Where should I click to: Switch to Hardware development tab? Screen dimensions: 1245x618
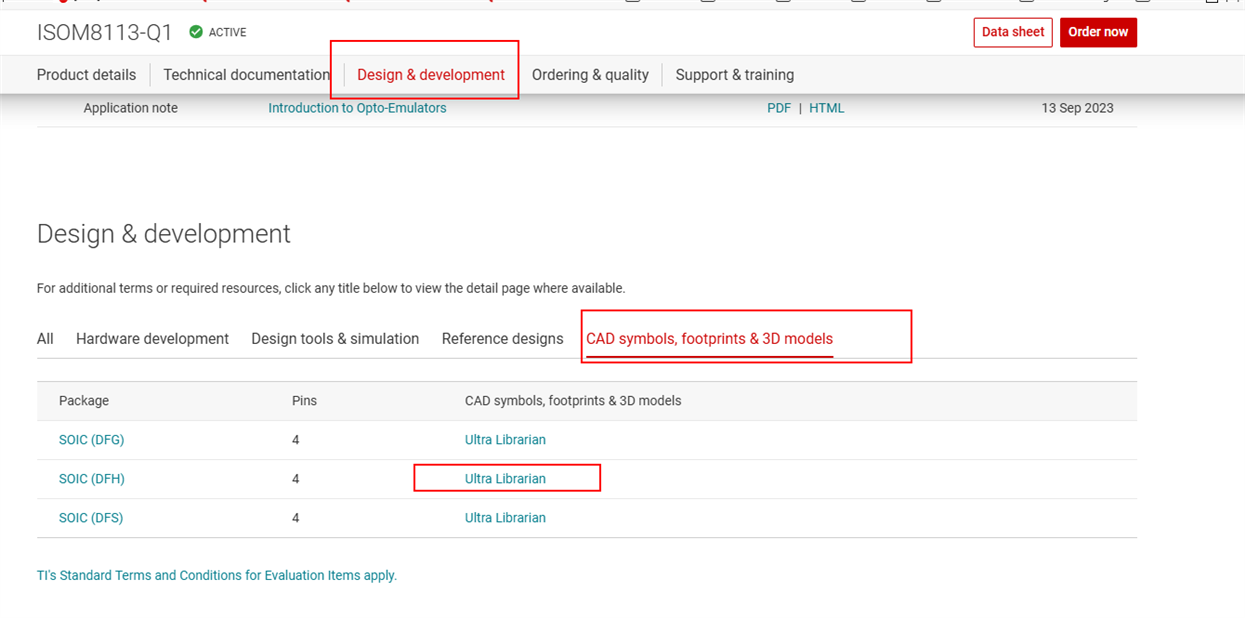(152, 339)
